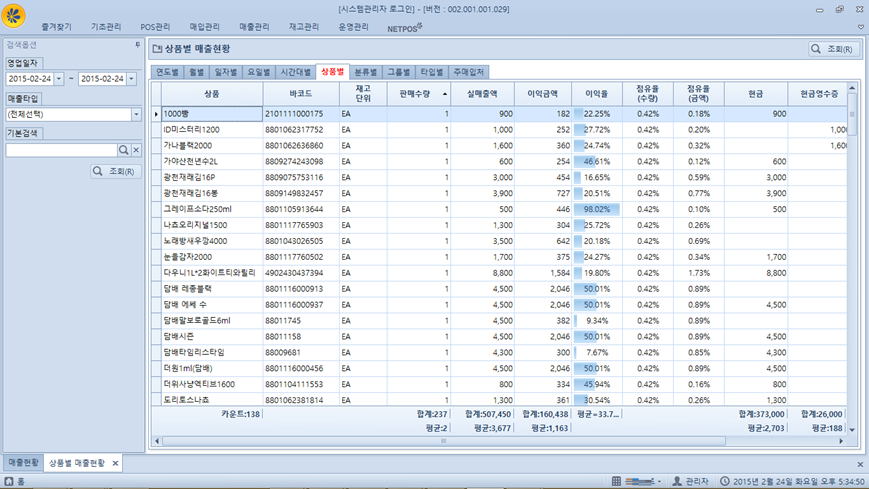Open NETPOS menu
This screenshot has width=869, height=489.
click(x=405, y=28)
